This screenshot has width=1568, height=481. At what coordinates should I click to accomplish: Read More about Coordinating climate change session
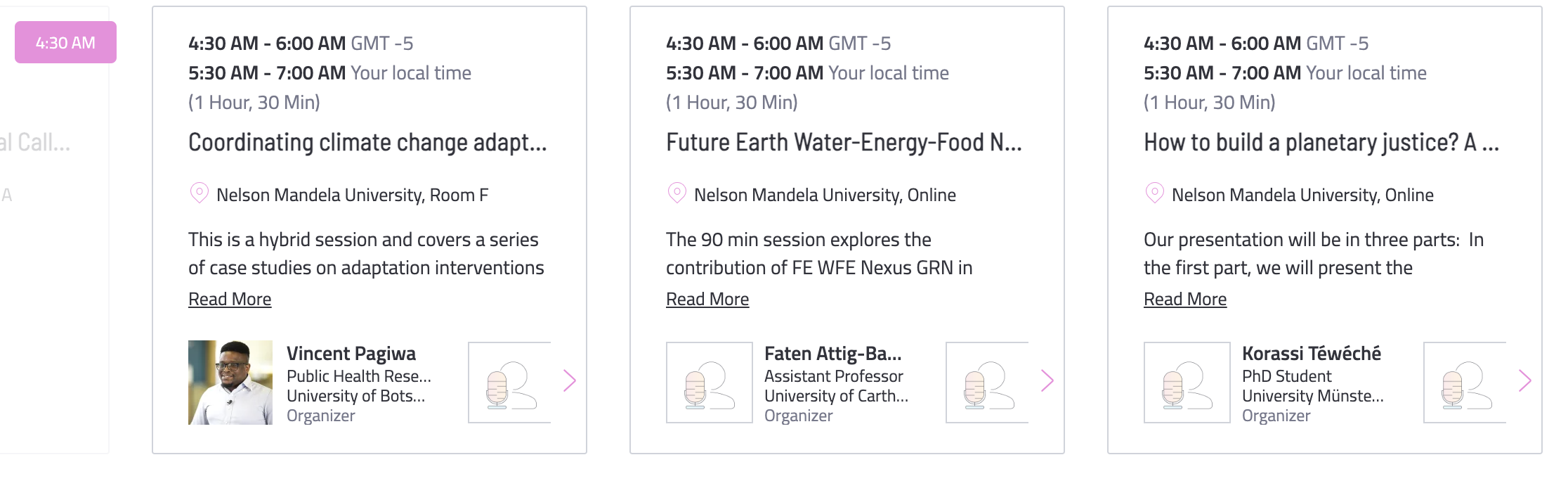click(x=230, y=299)
